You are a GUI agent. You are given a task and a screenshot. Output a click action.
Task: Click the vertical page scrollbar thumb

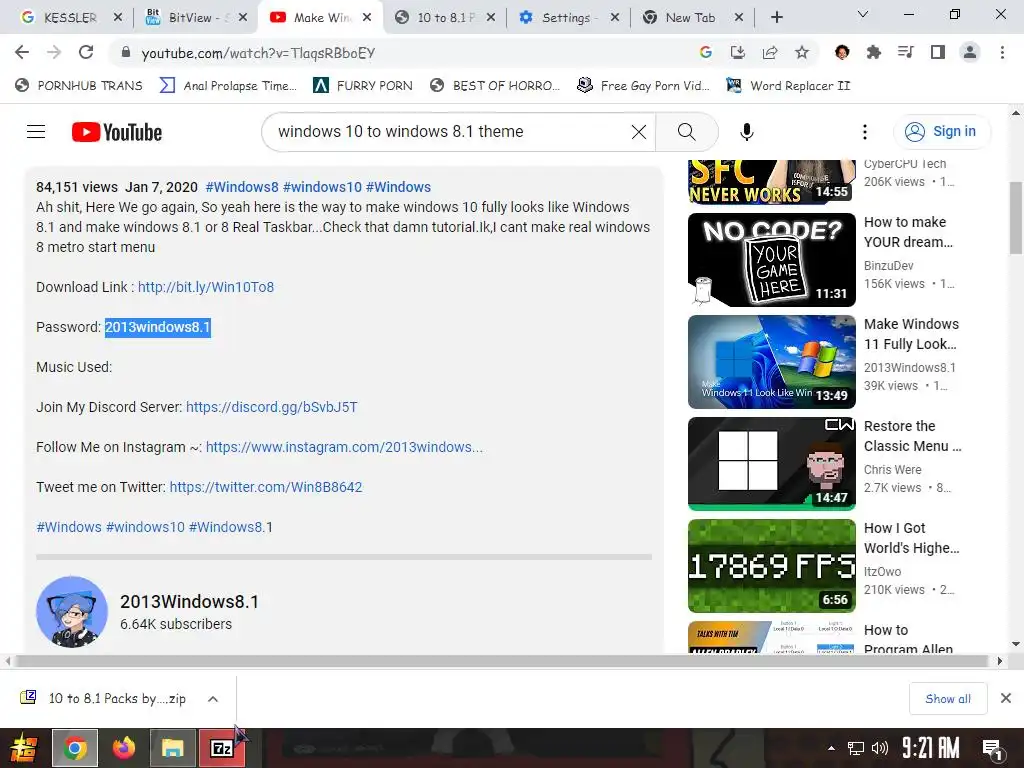(1016, 217)
